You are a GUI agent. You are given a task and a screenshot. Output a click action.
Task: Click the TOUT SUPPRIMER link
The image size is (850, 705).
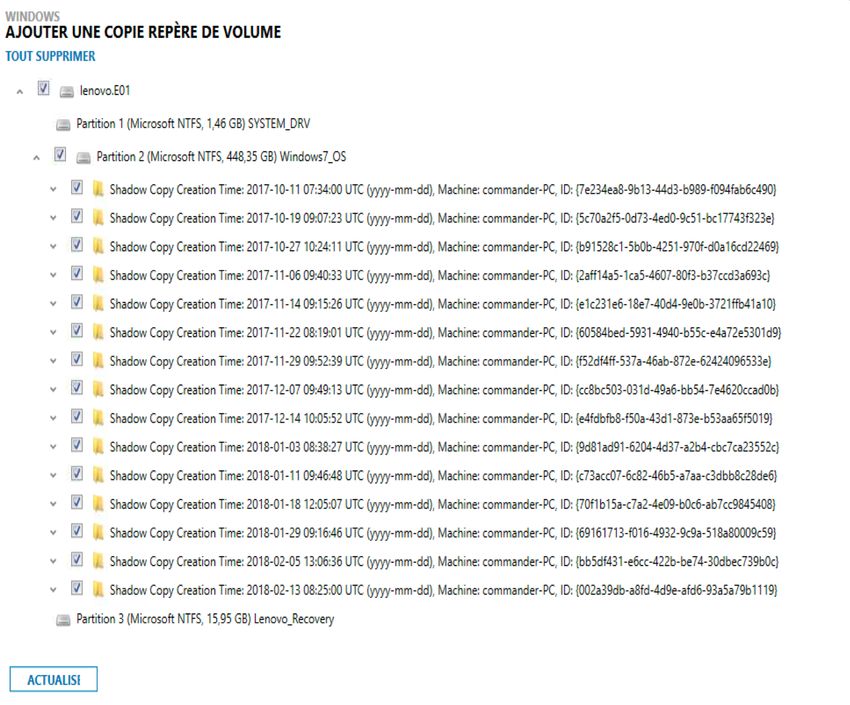pos(50,56)
